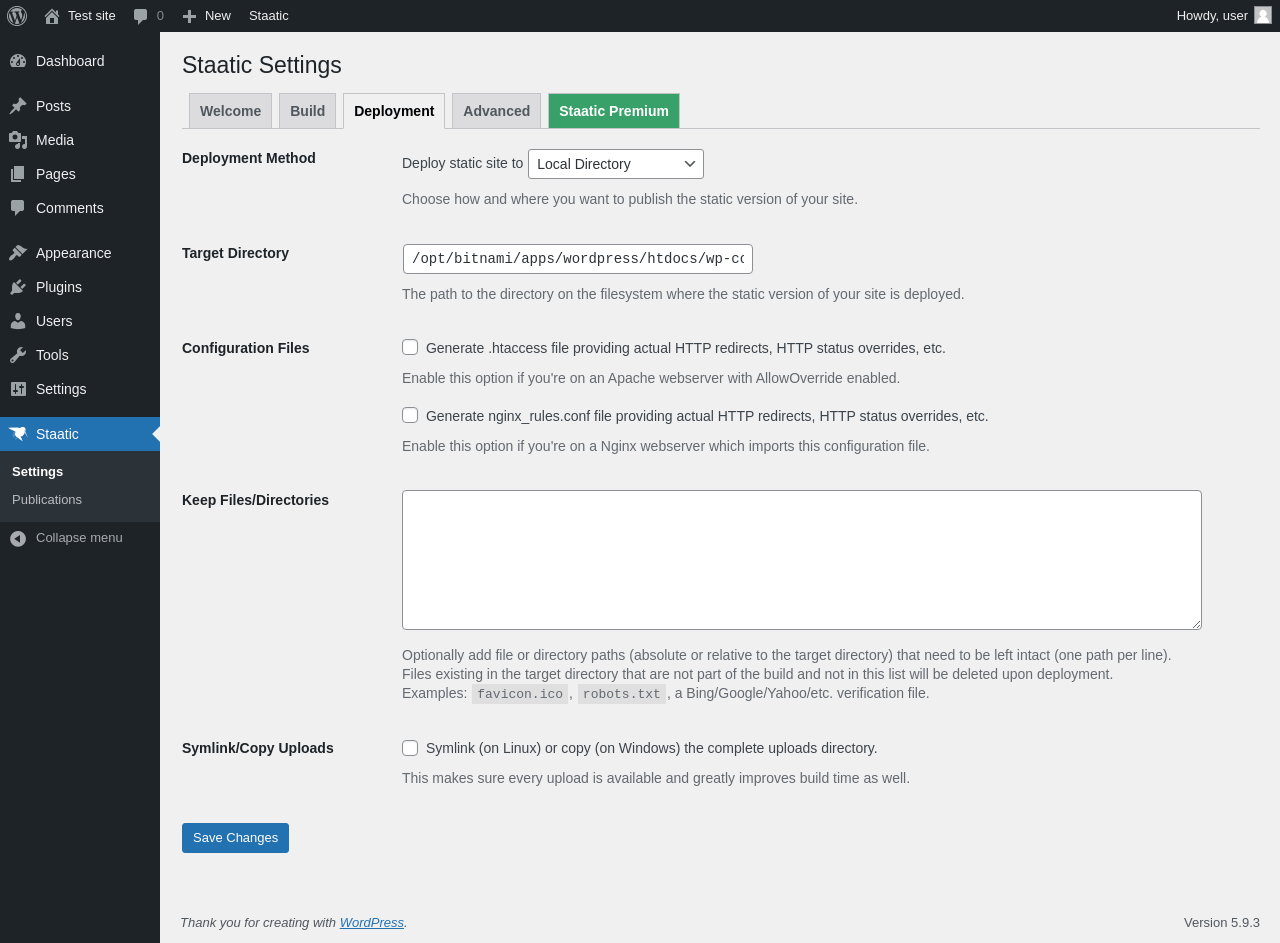Click the Version 5.9.3 footer text
This screenshot has height=943, width=1280.
click(1222, 922)
